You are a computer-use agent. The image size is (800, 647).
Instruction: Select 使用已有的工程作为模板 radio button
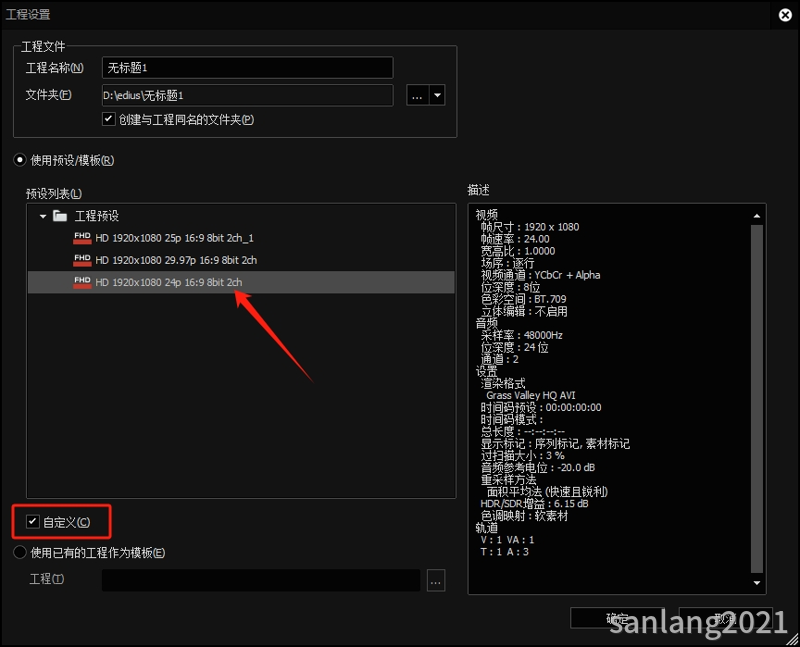[19, 552]
